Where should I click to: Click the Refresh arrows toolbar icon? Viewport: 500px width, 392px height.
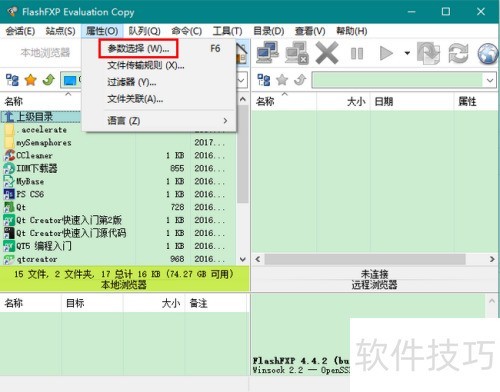[x=458, y=53]
